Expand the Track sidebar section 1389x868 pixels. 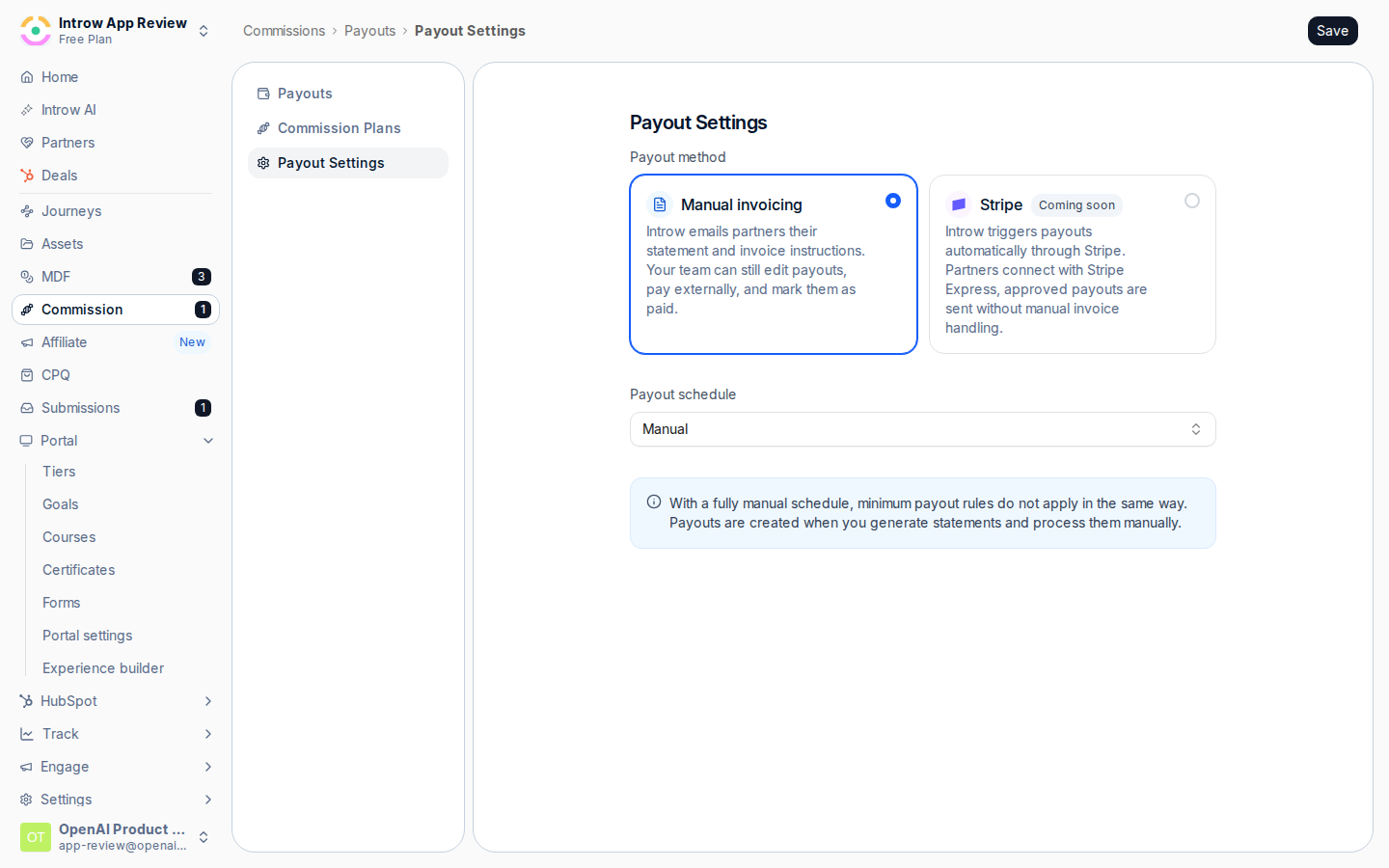click(x=208, y=734)
